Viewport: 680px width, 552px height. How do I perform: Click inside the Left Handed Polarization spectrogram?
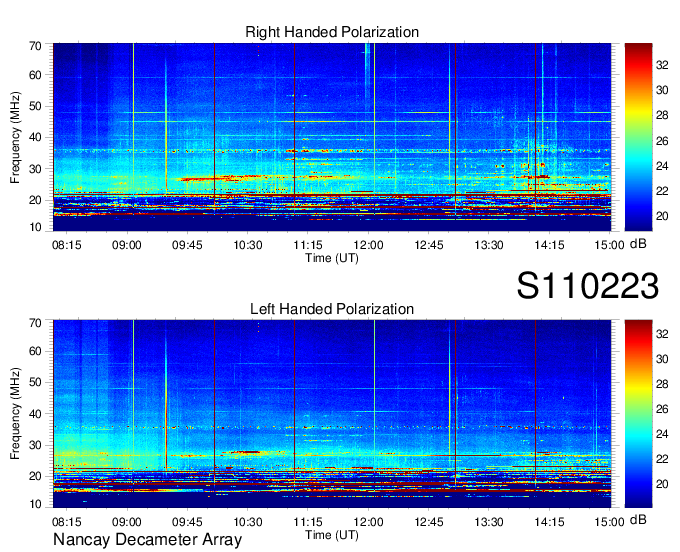(x=332, y=414)
